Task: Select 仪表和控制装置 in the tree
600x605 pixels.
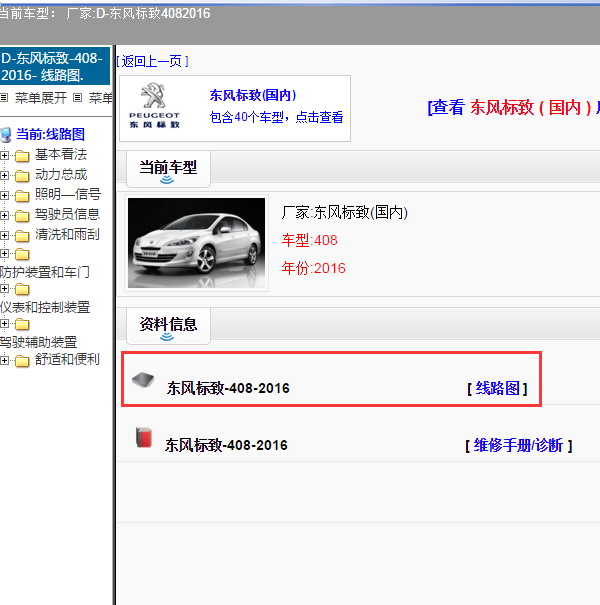Action: click(45, 308)
